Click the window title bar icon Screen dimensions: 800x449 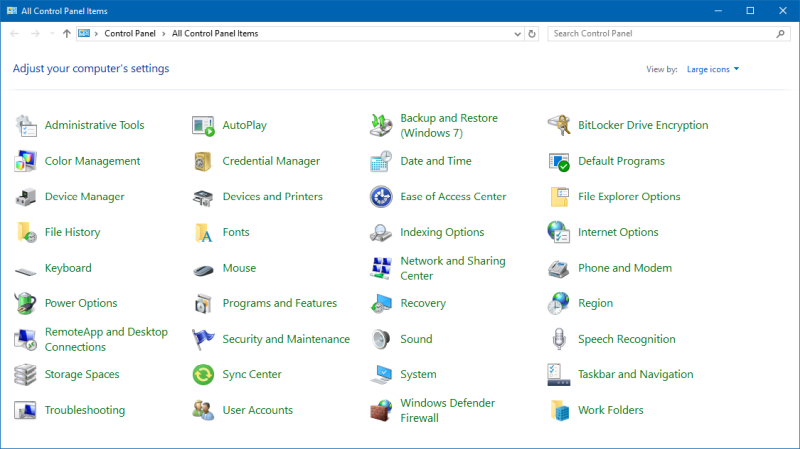tap(12, 11)
